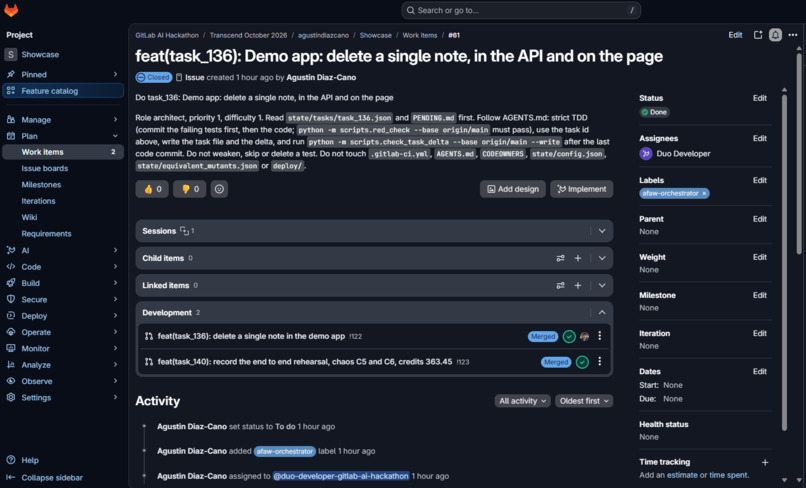Click the Sessions count icon
This screenshot has height=488, width=806.
pyautogui.click(x=185, y=231)
